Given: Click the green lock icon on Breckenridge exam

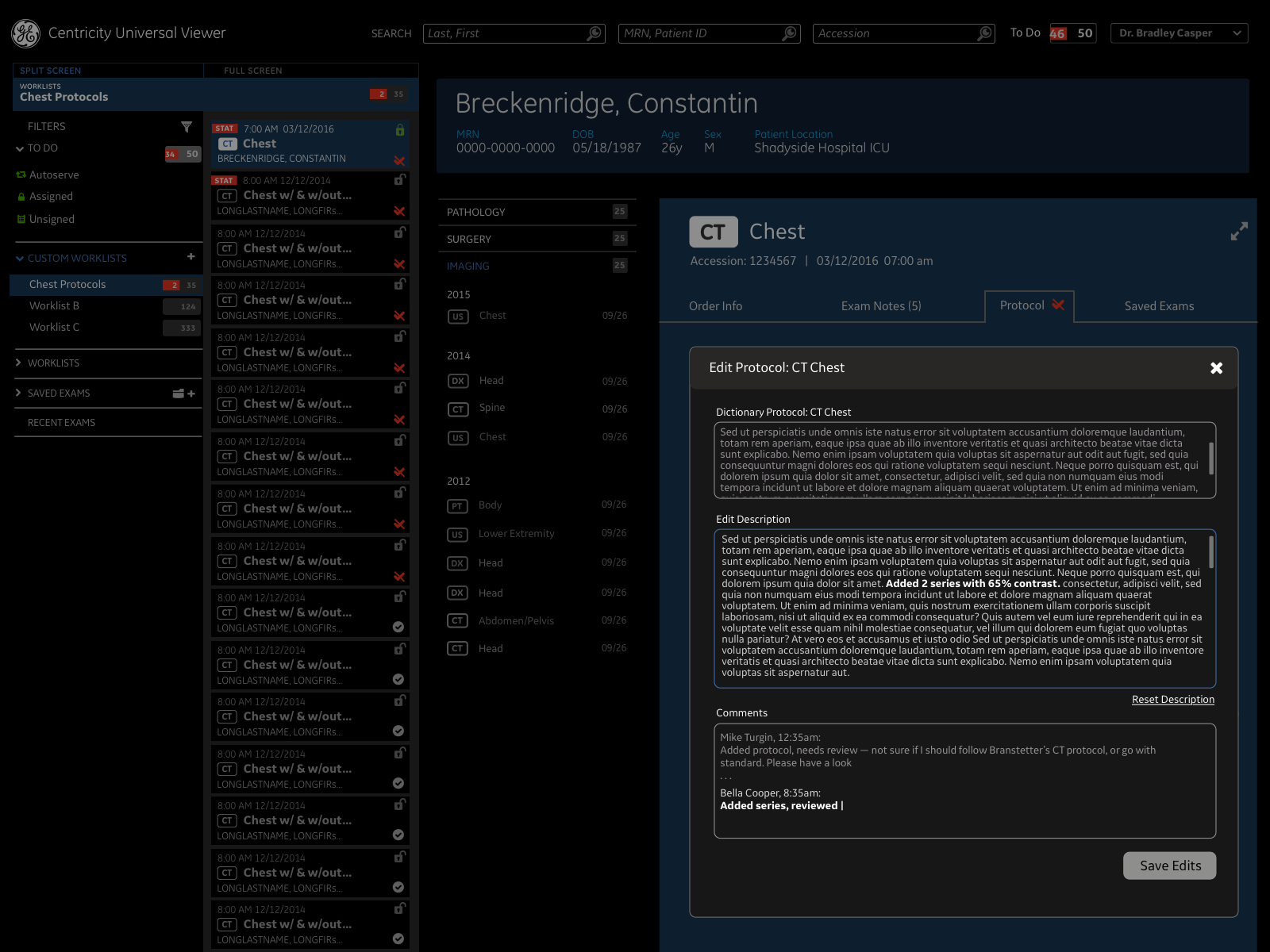Looking at the screenshot, I should pos(400,130).
